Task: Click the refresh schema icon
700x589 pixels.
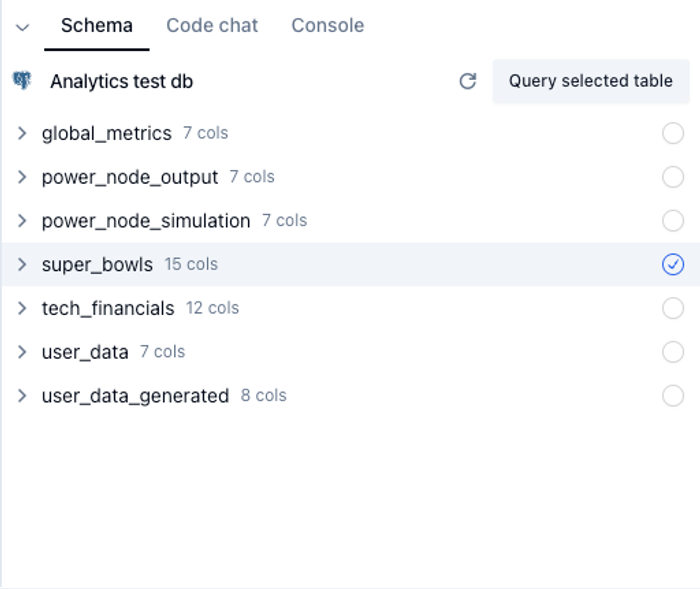Action: (x=467, y=81)
